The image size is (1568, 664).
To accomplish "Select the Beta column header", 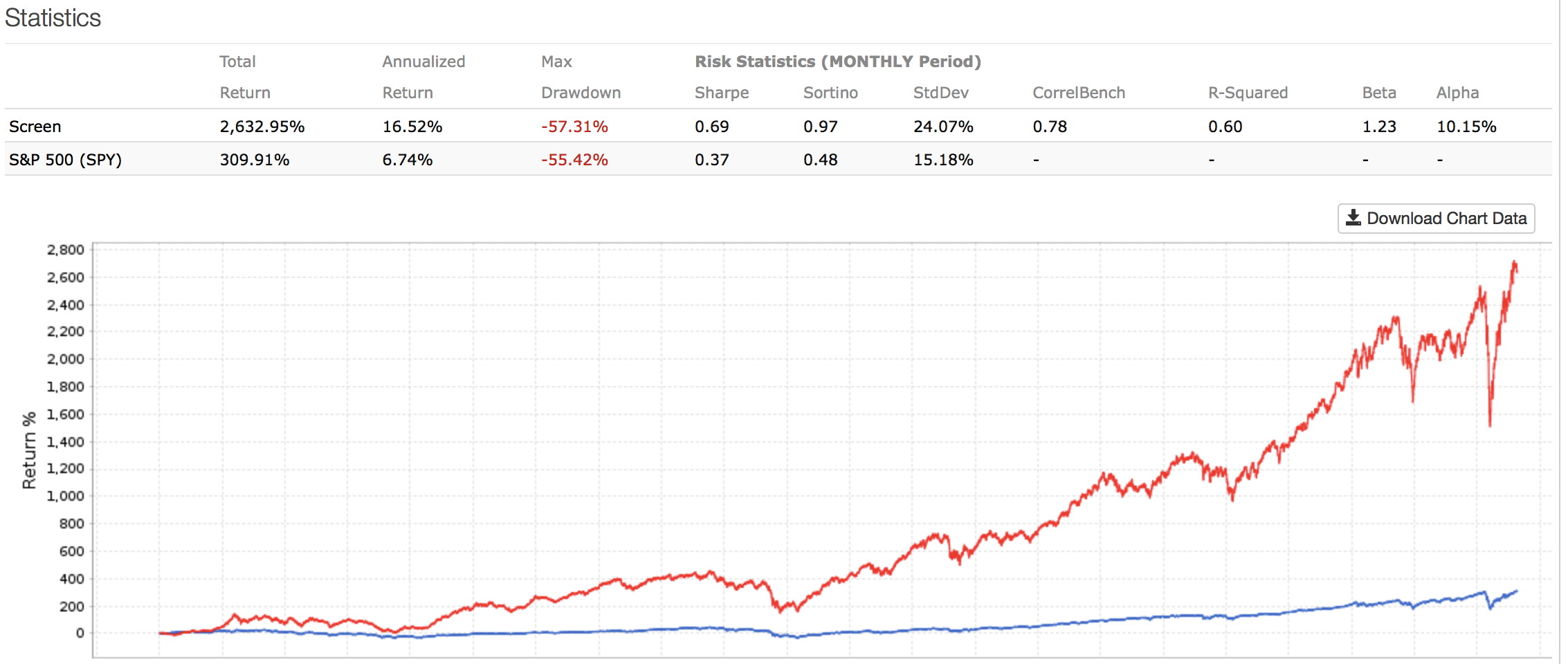I will [x=1378, y=93].
